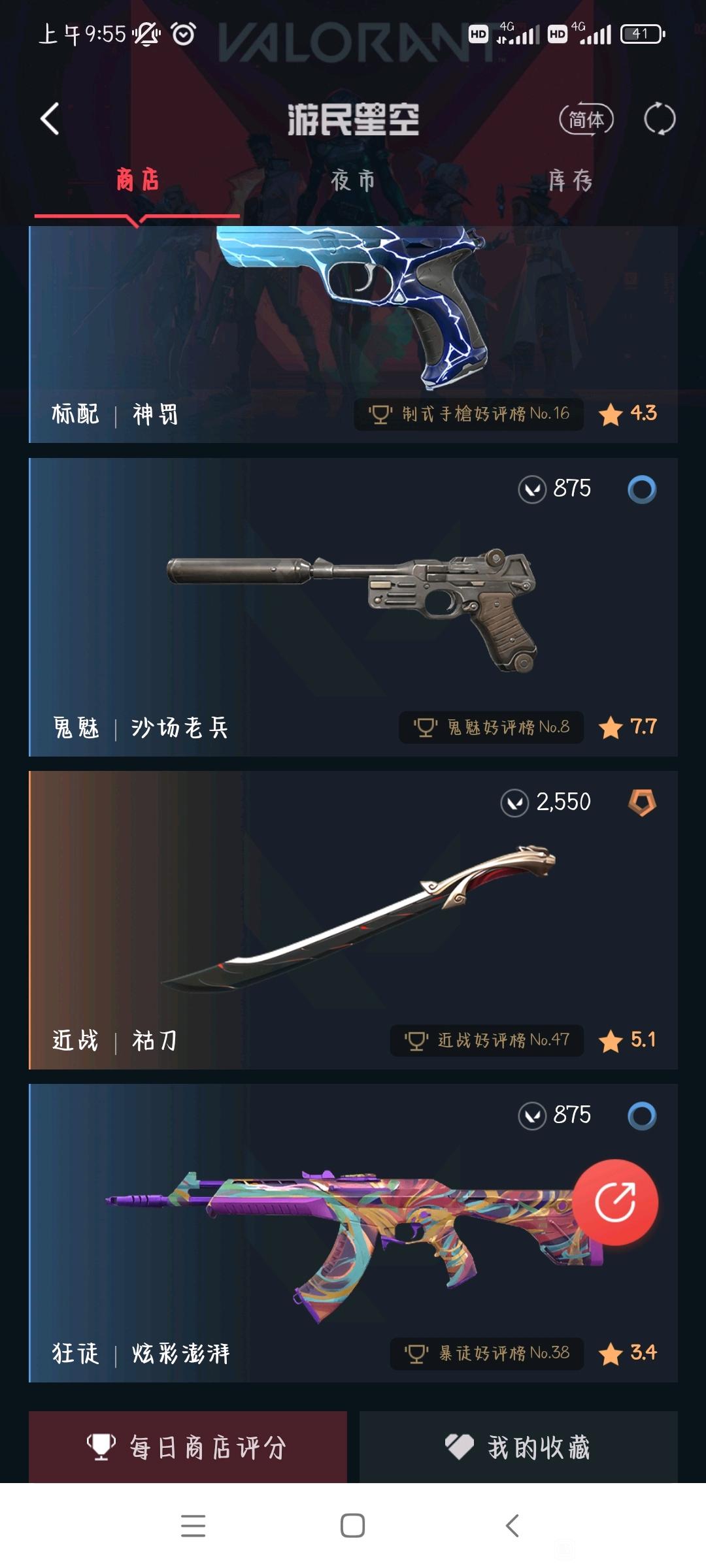Open 每日商店评分 button
The image size is (706, 1568).
point(188,1446)
